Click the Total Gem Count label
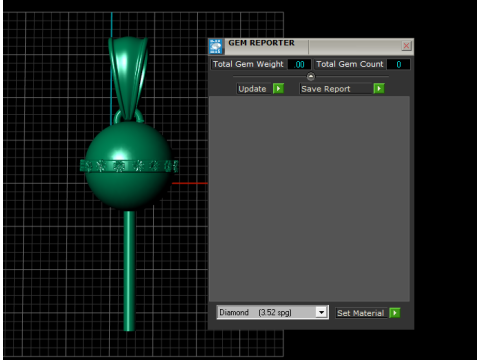This screenshot has height=360, width=480. pos(350,64)
